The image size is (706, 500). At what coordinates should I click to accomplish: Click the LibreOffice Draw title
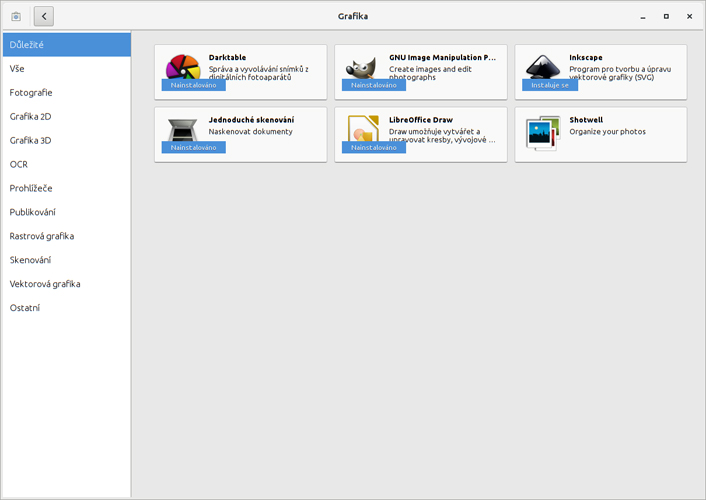point(421,120)
